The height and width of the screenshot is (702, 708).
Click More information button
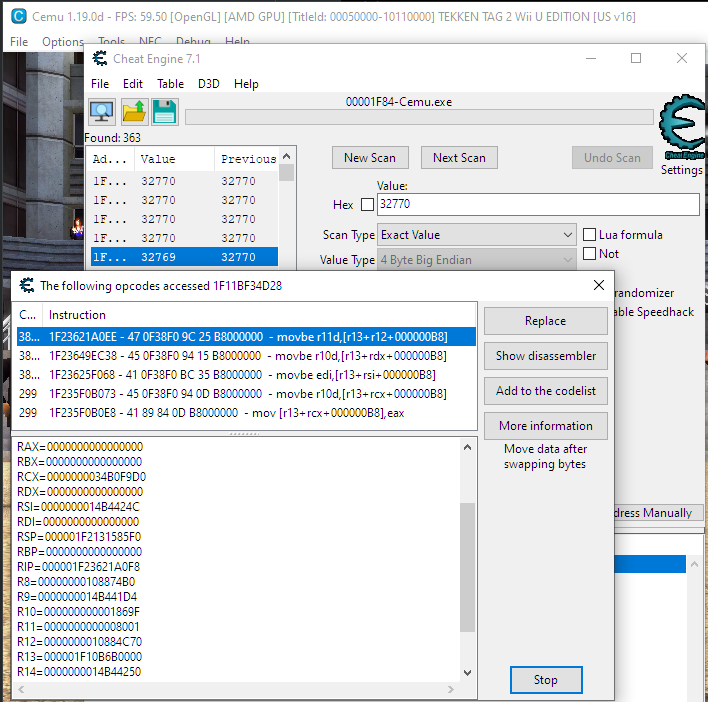tap(545, 426)
